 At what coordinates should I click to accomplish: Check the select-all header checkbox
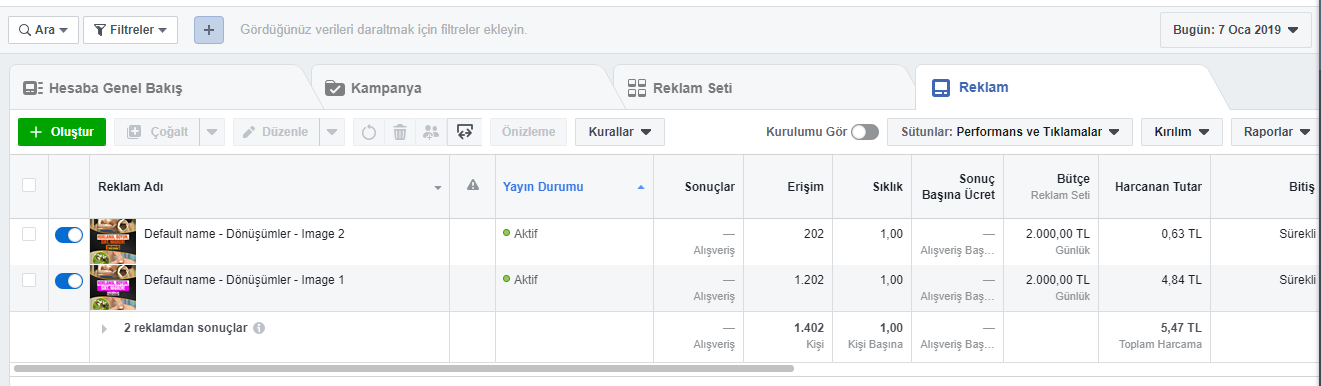(29, 185)
